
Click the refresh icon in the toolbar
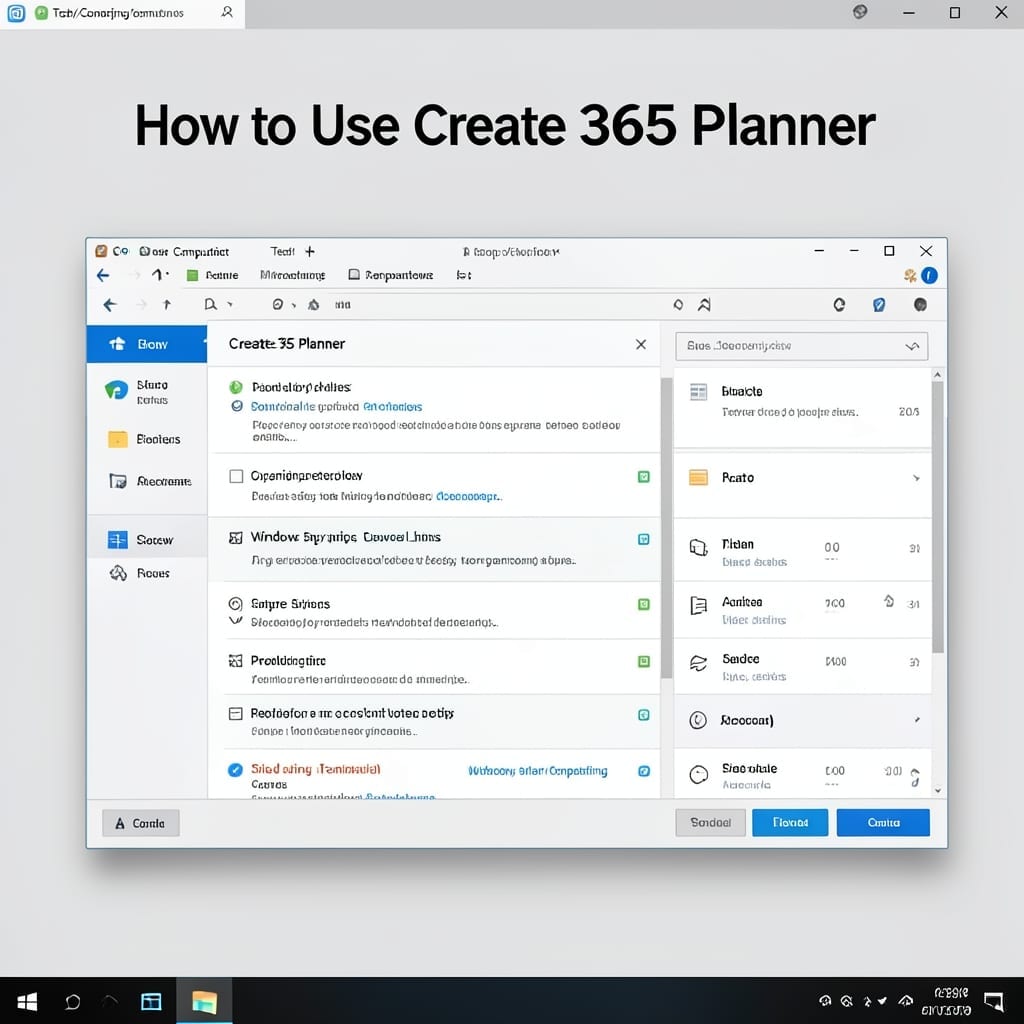(x=839, y=304)
